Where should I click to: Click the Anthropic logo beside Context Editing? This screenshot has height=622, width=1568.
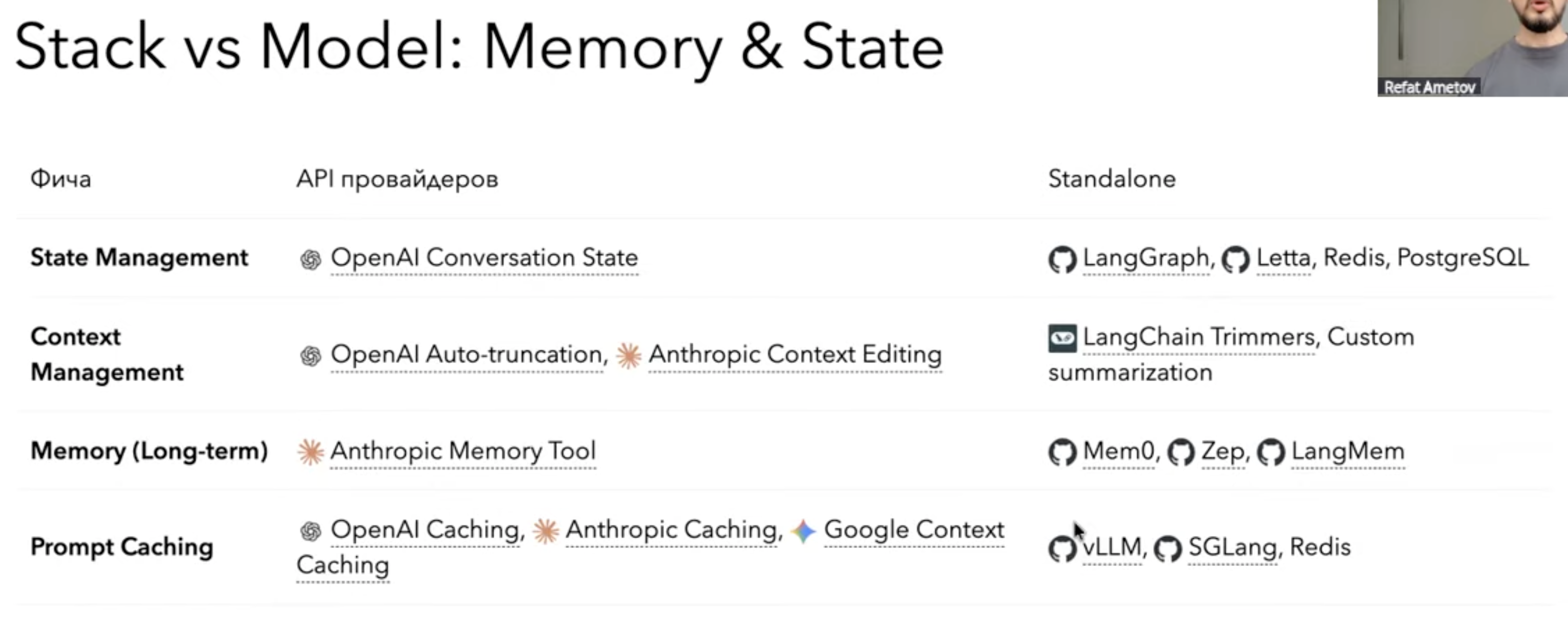628,355
